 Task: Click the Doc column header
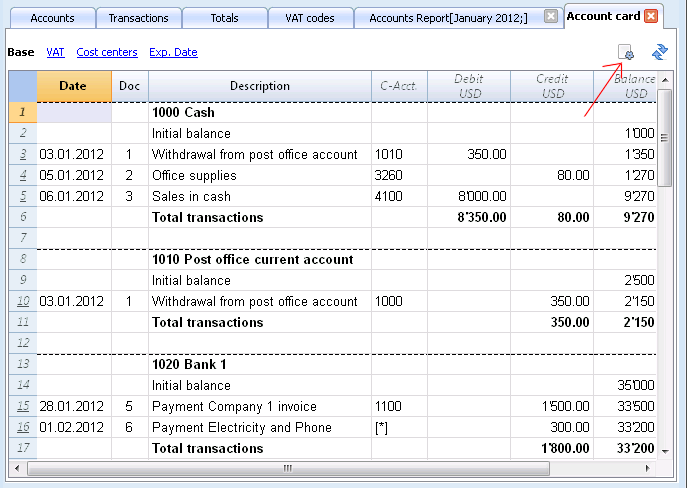tap(130, 86)
